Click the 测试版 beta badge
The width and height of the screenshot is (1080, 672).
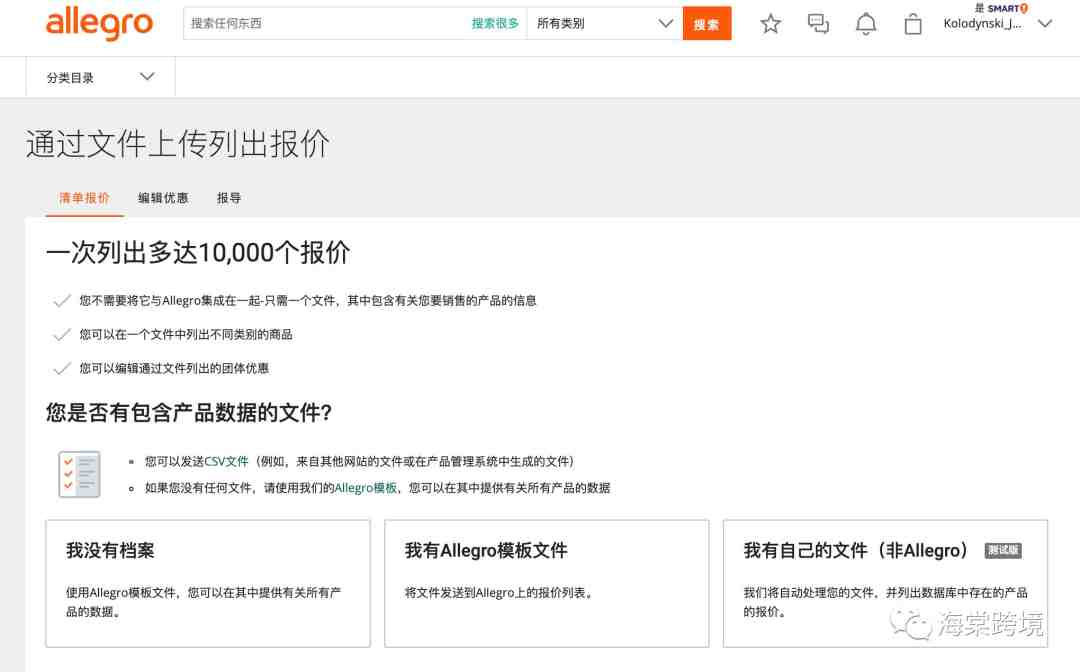1003,550
